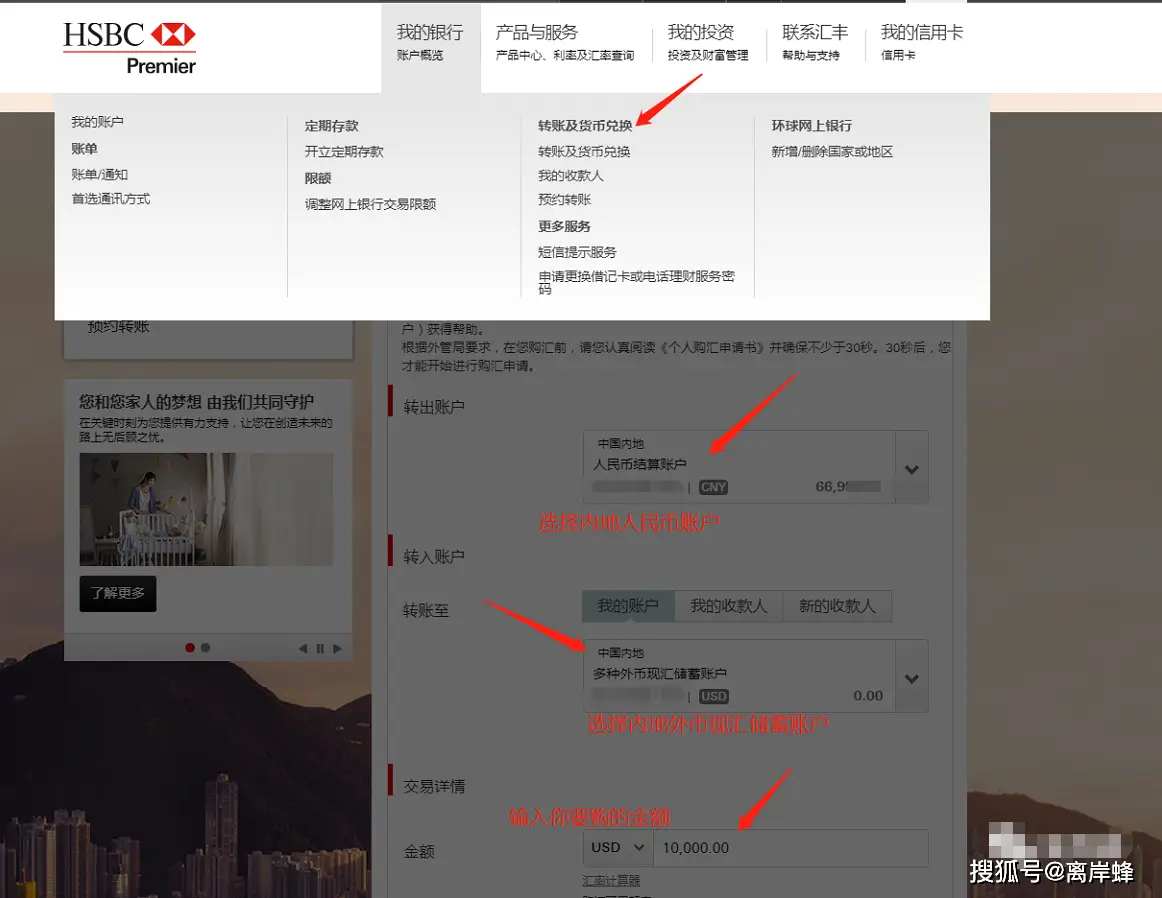Select the 多种外币现汇储蓄账户 destination box

(x=739, y=676)
